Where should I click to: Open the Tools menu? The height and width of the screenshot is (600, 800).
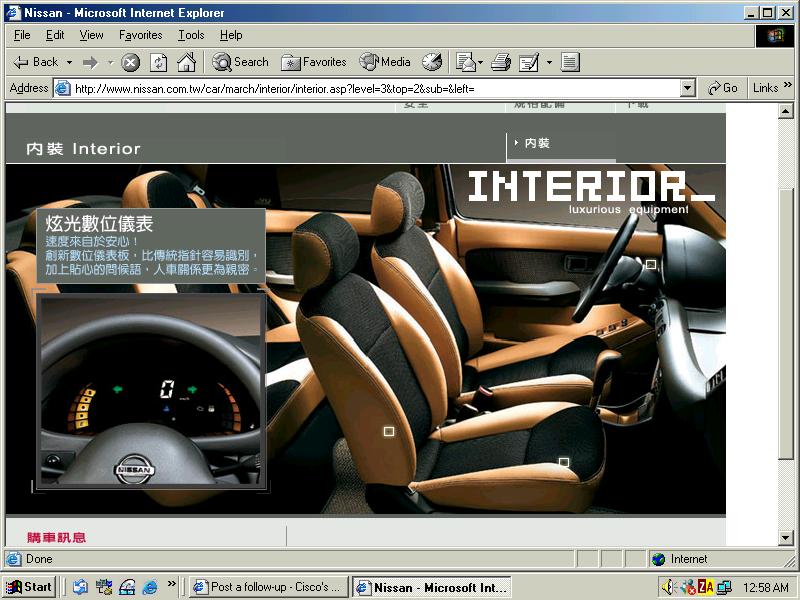point(191,35)
